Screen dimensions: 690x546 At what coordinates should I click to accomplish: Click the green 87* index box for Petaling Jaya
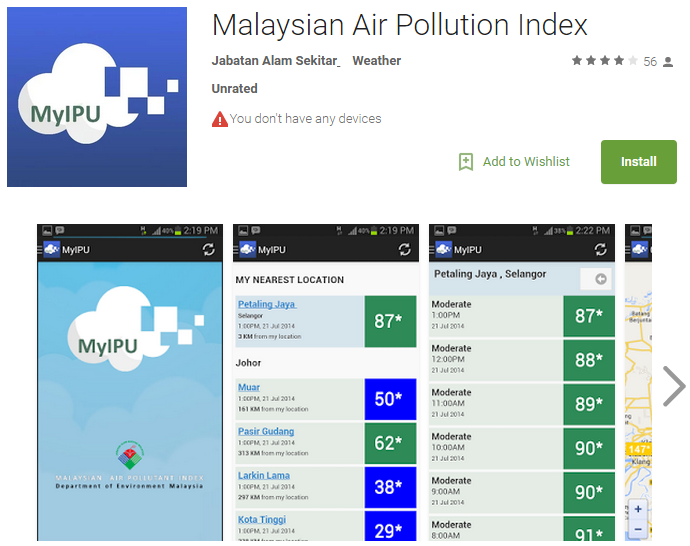tap(390, 321)
